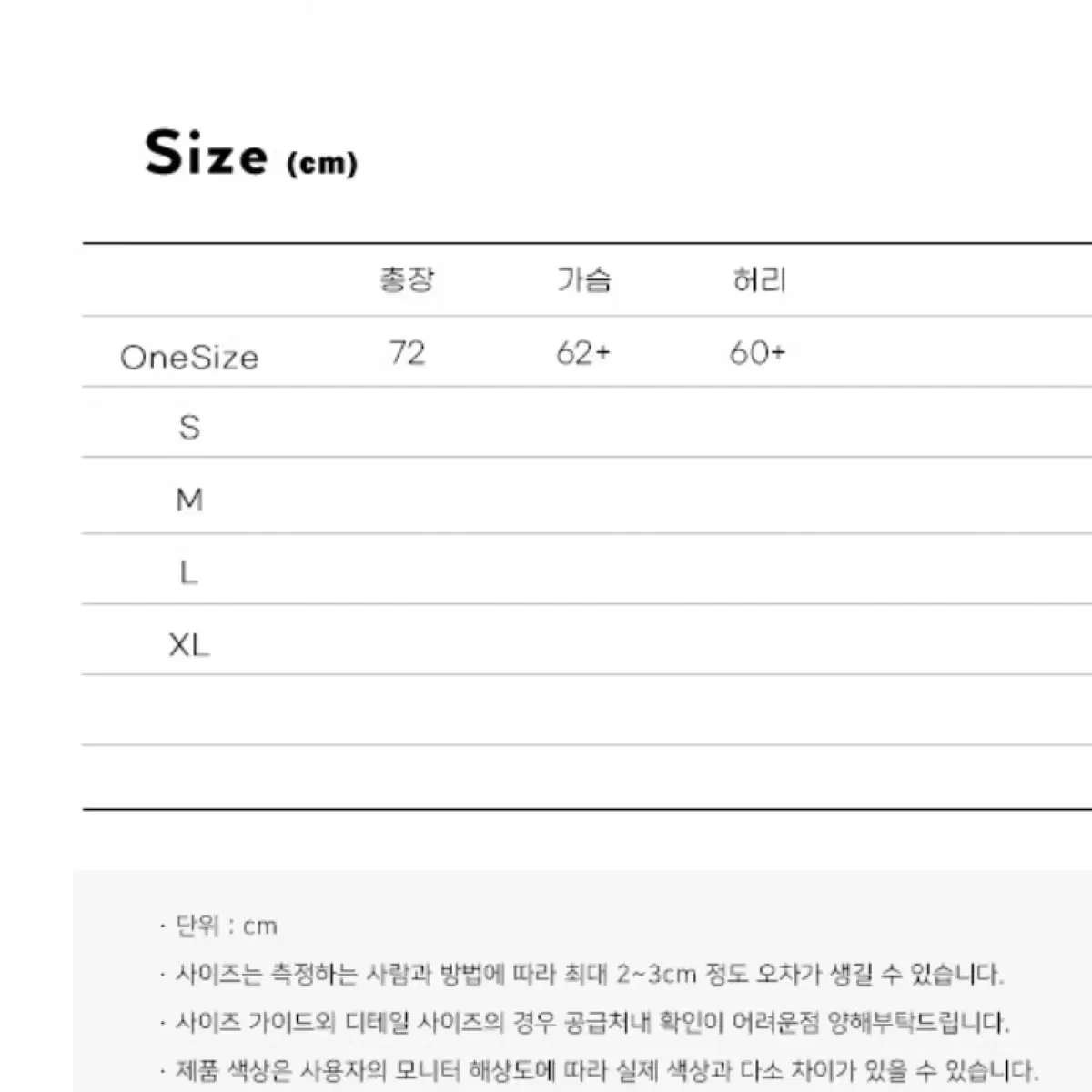Viewport: 1092px width, 1092px height.
Task: Select the 허리 column header
Action: 758,279
